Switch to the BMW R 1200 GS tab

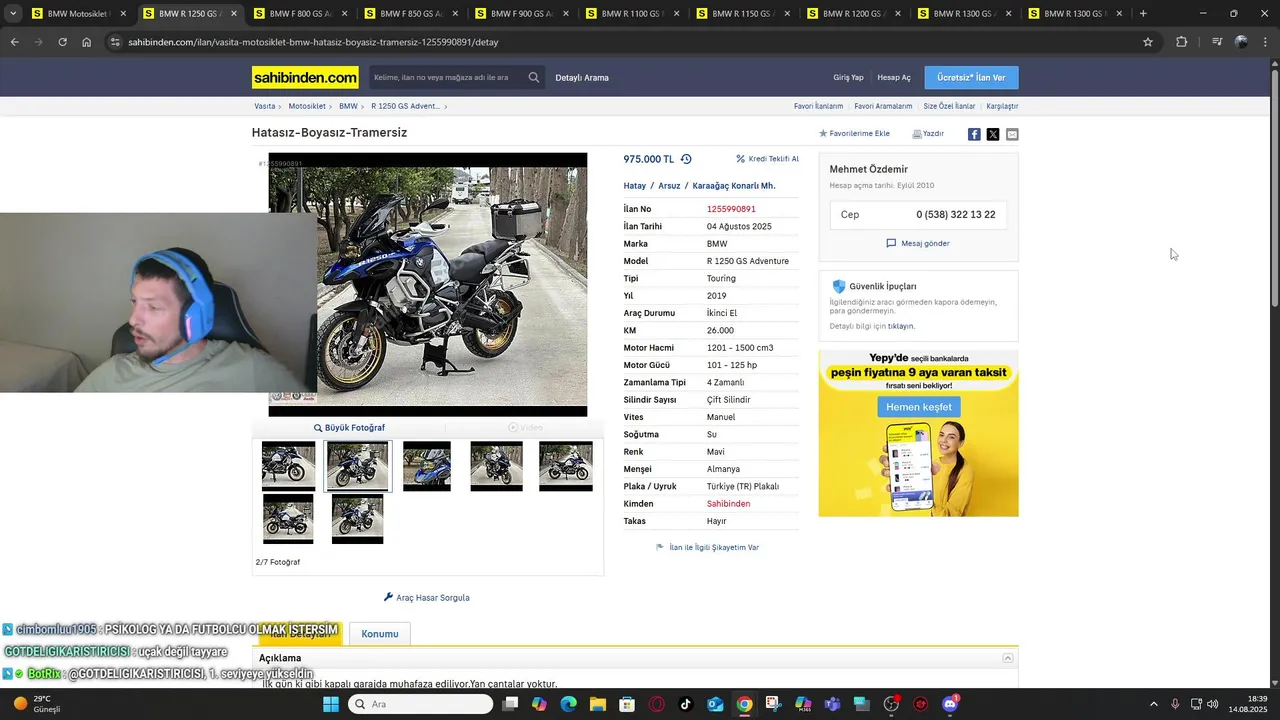(854, 14)
